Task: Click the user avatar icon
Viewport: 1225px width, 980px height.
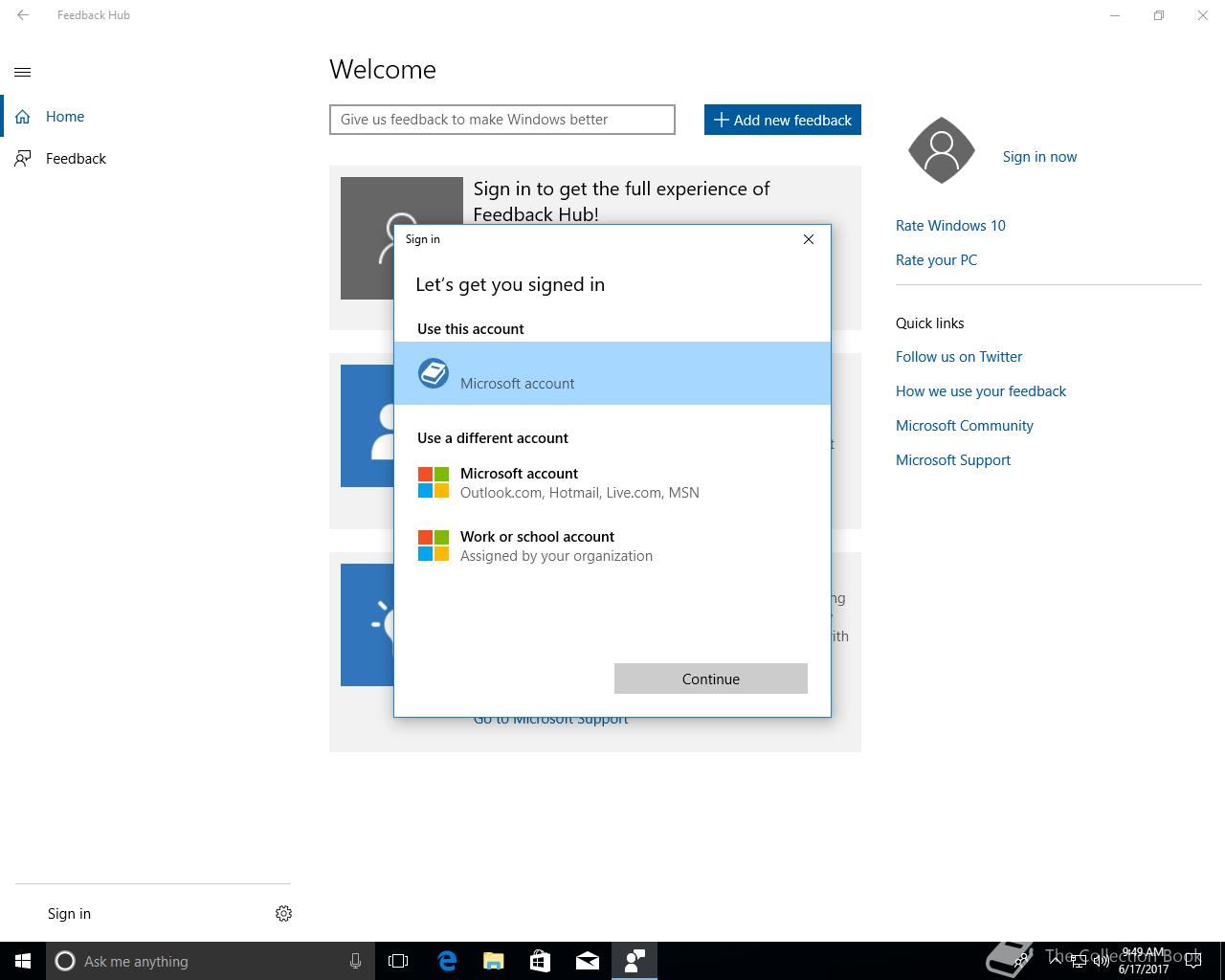Action: coord(942,150)
